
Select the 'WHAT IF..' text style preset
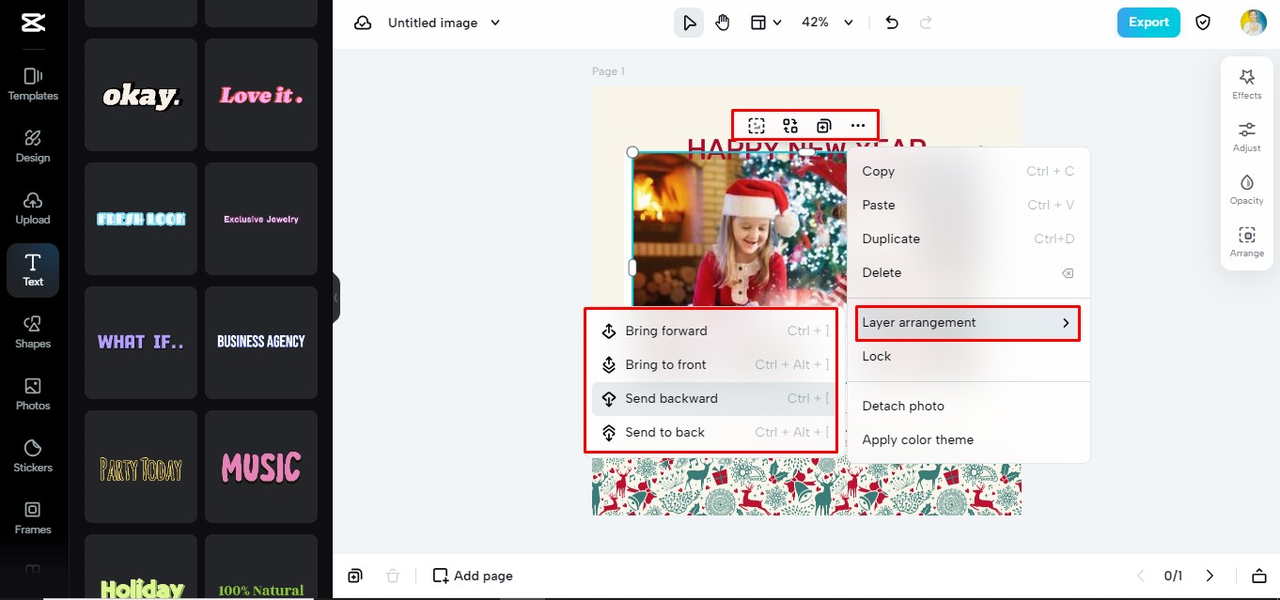[x=141, y=343]
